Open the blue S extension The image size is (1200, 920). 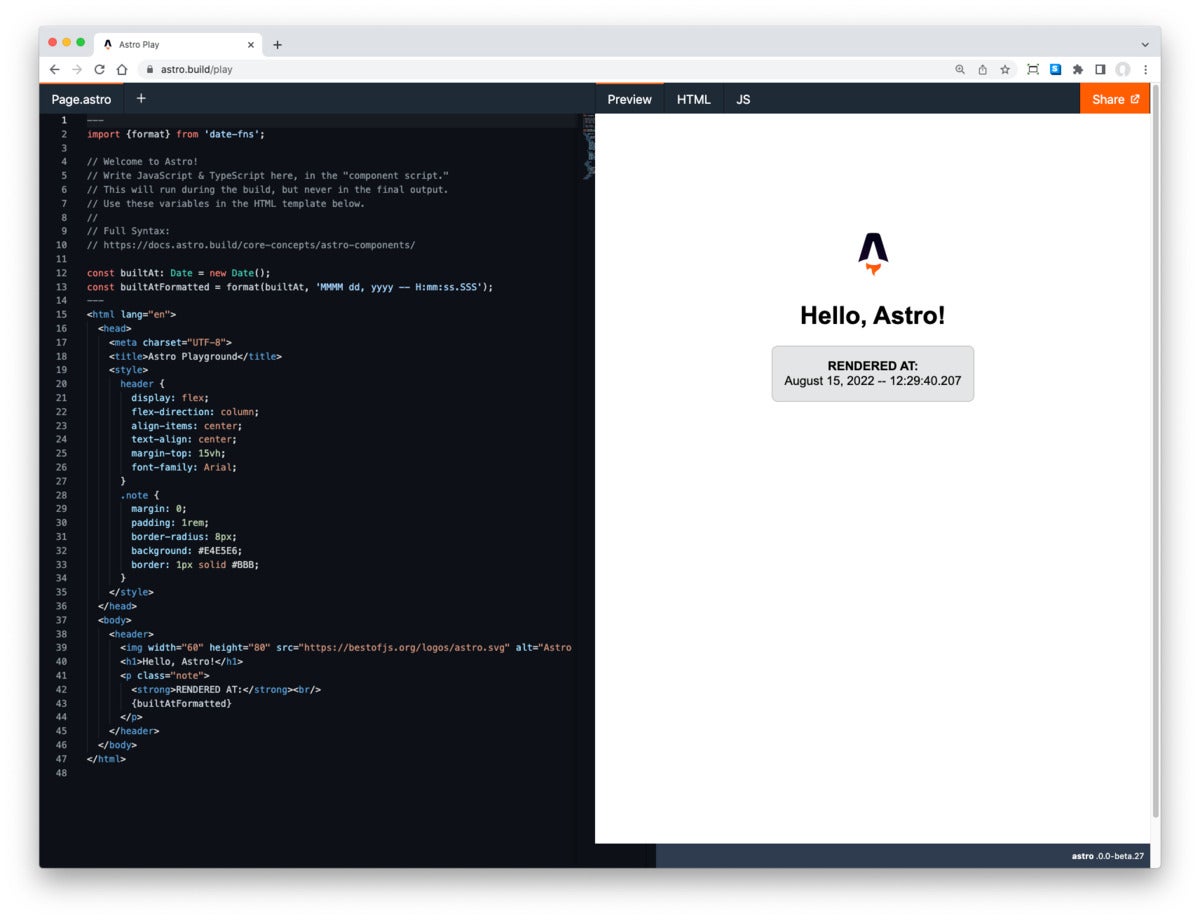(1055, 70)
